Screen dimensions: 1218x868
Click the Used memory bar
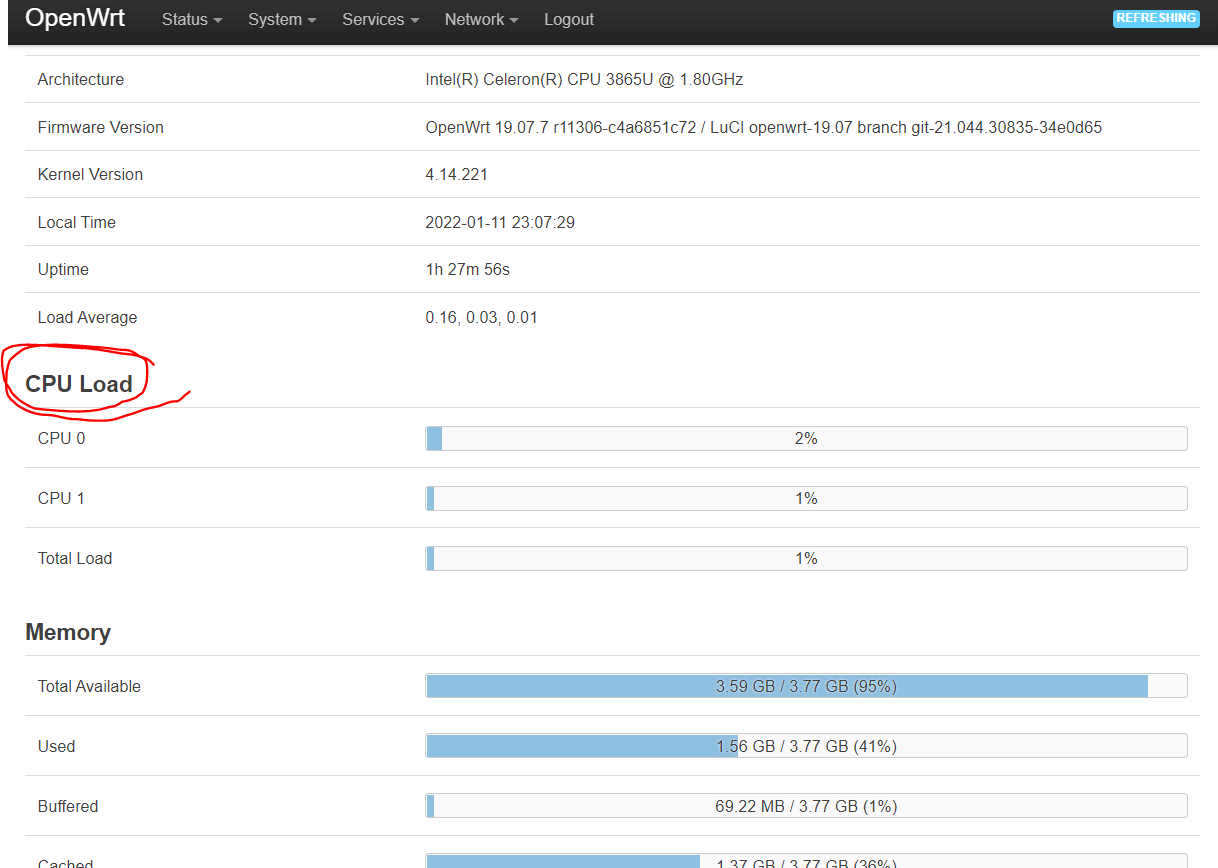[x=806, y=746]
